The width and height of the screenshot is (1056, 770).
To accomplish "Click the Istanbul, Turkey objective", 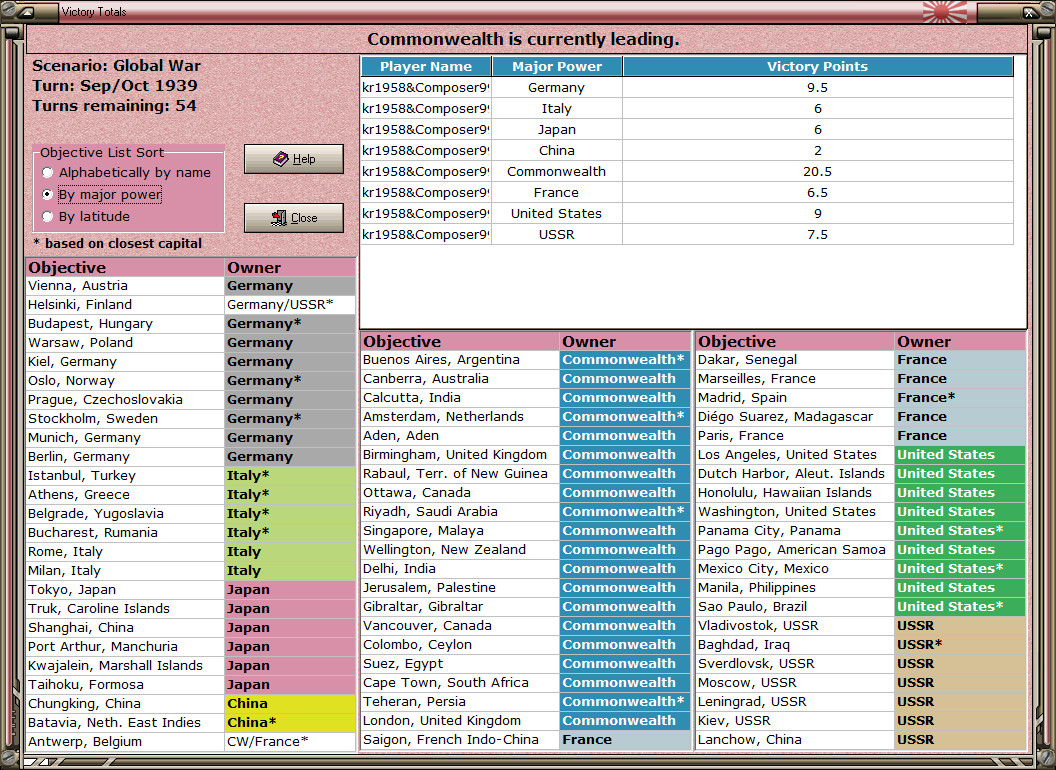I will click(x=125, y=476).
